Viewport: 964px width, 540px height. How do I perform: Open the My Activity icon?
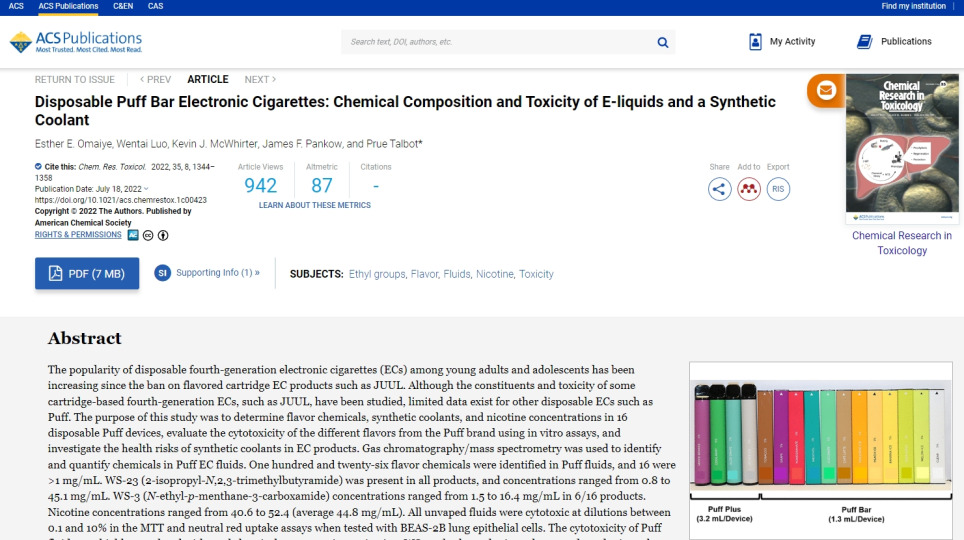[x=755, y=42]
